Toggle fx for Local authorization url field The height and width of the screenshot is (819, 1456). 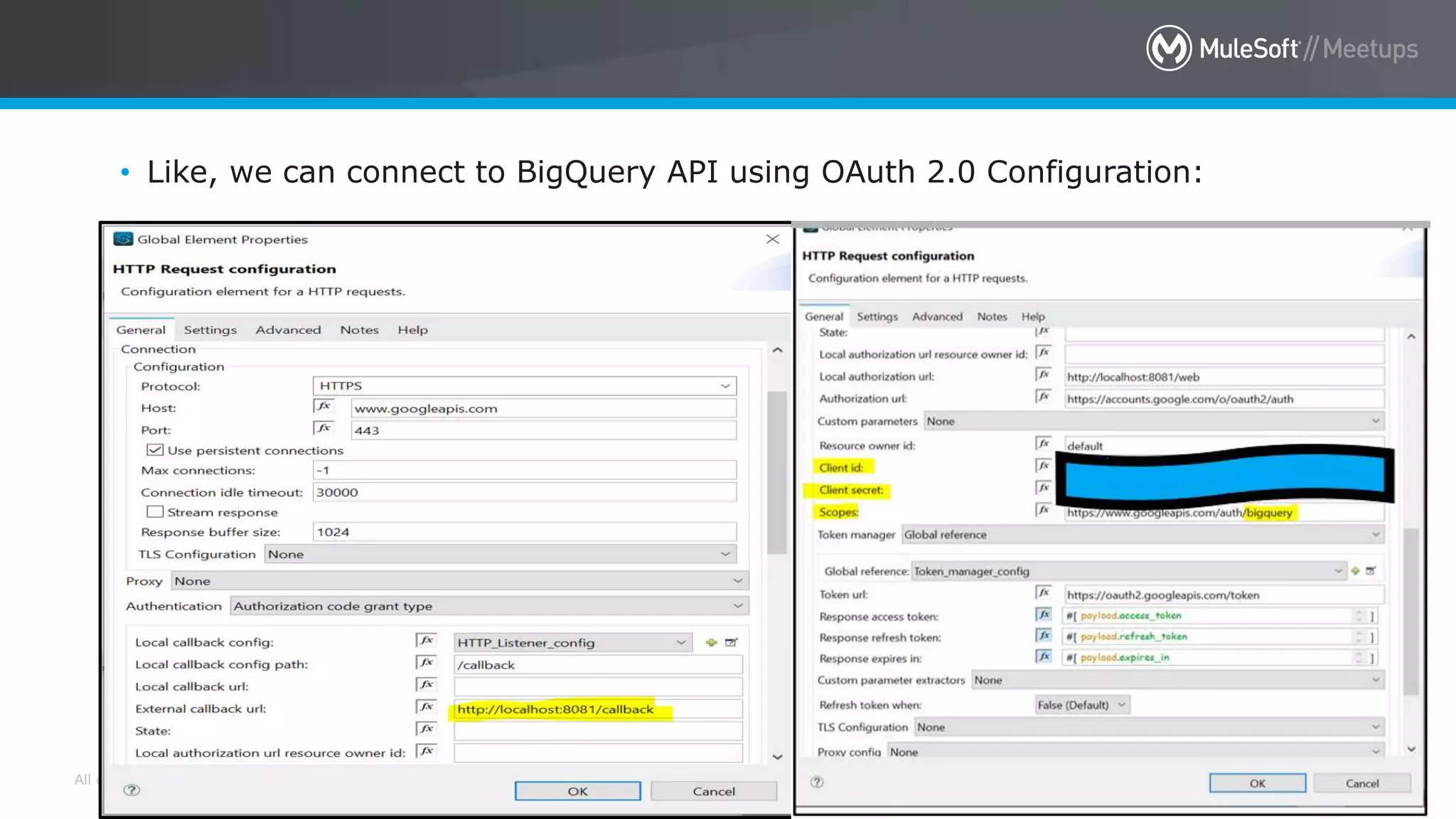(x=1044, y=375)
